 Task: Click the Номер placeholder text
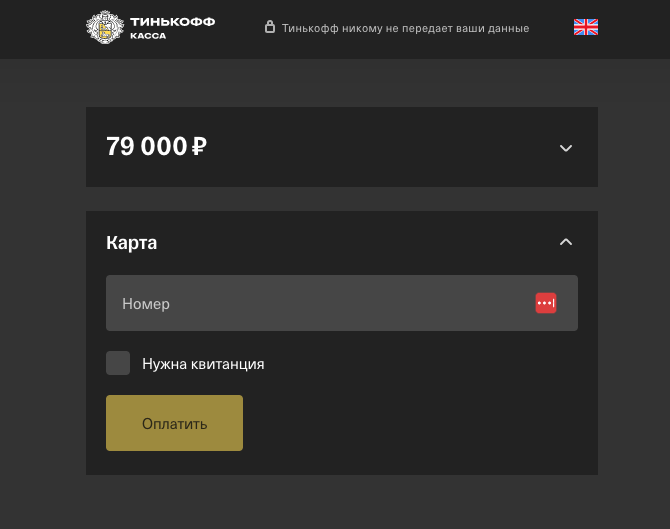(x=146, y=304)
